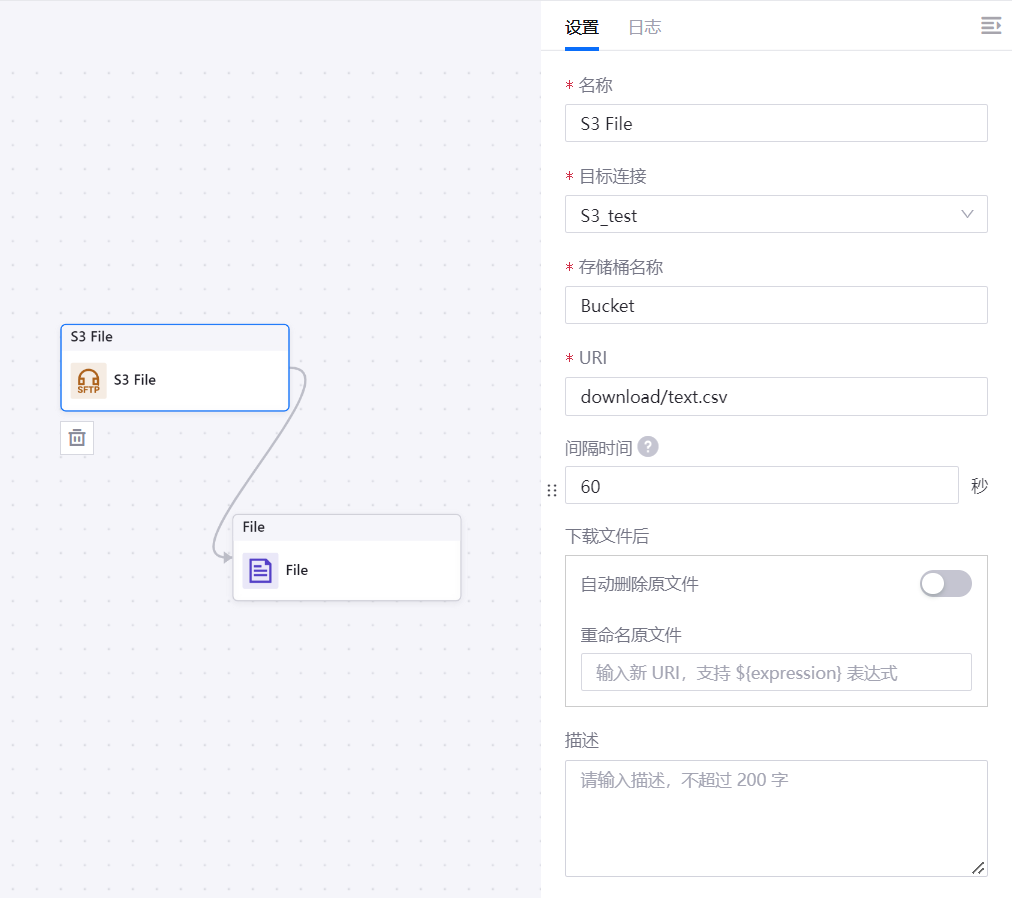Viewport: 1012px width, 898px height.
Task: Select the 设置 tab
Action: tap(582, 27)
